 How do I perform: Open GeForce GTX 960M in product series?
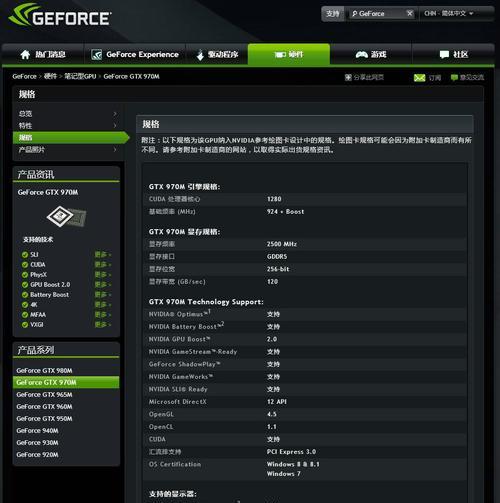[x=44, y=407]
